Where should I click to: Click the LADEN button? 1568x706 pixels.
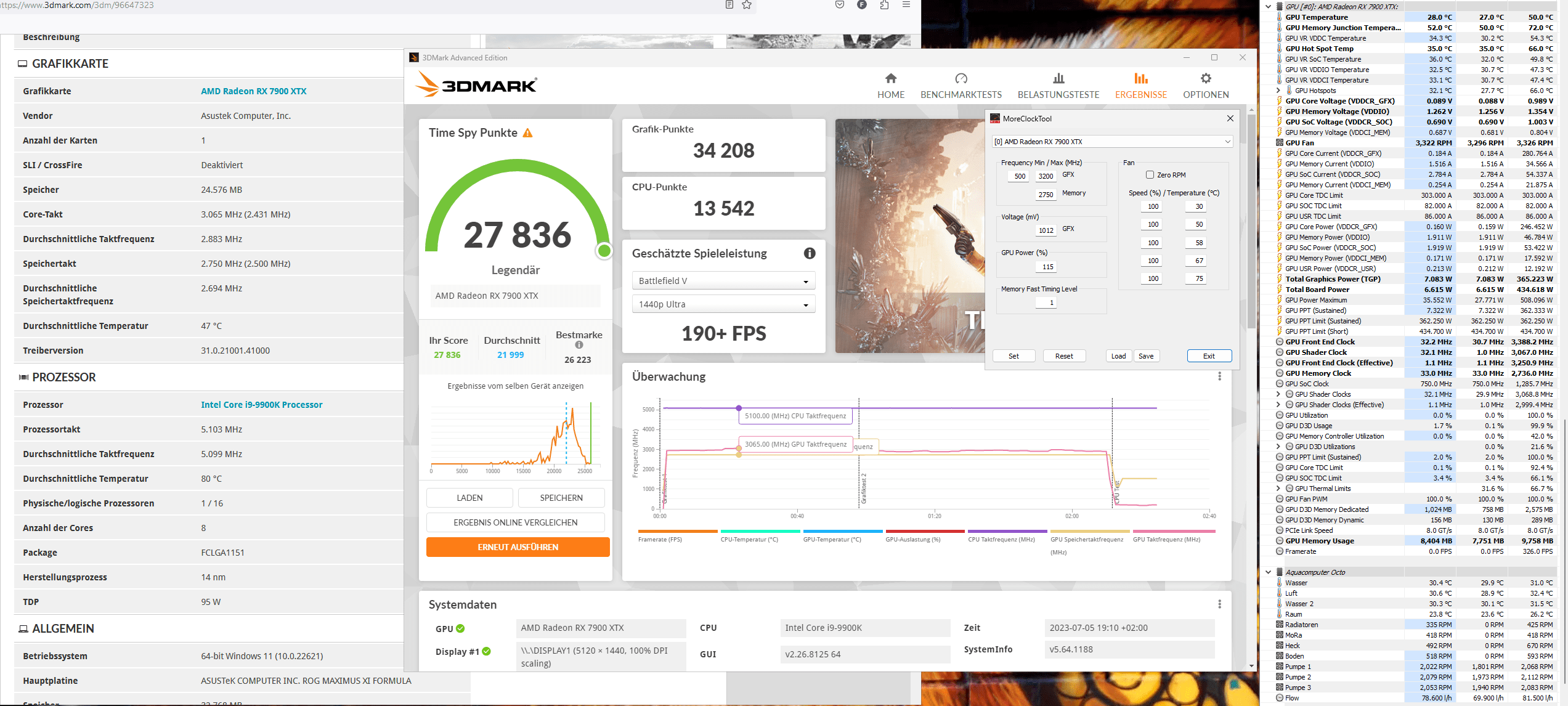(469, 498)
